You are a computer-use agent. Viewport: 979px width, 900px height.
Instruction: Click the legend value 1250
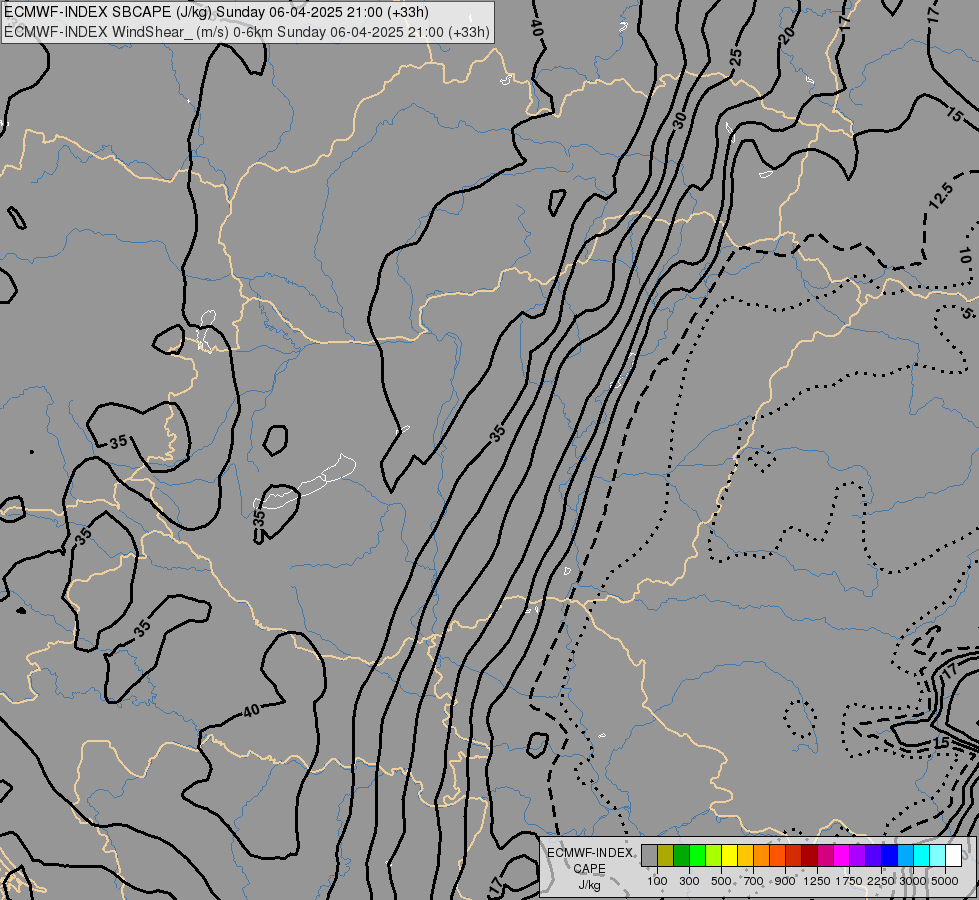[x=817, y=881]
